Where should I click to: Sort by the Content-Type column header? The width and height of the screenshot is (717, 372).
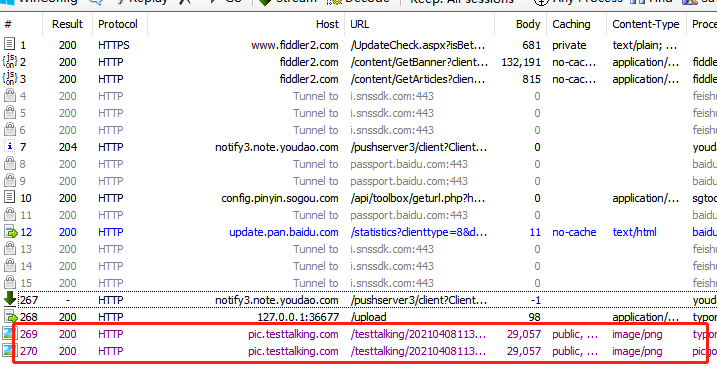click(646, 24)
